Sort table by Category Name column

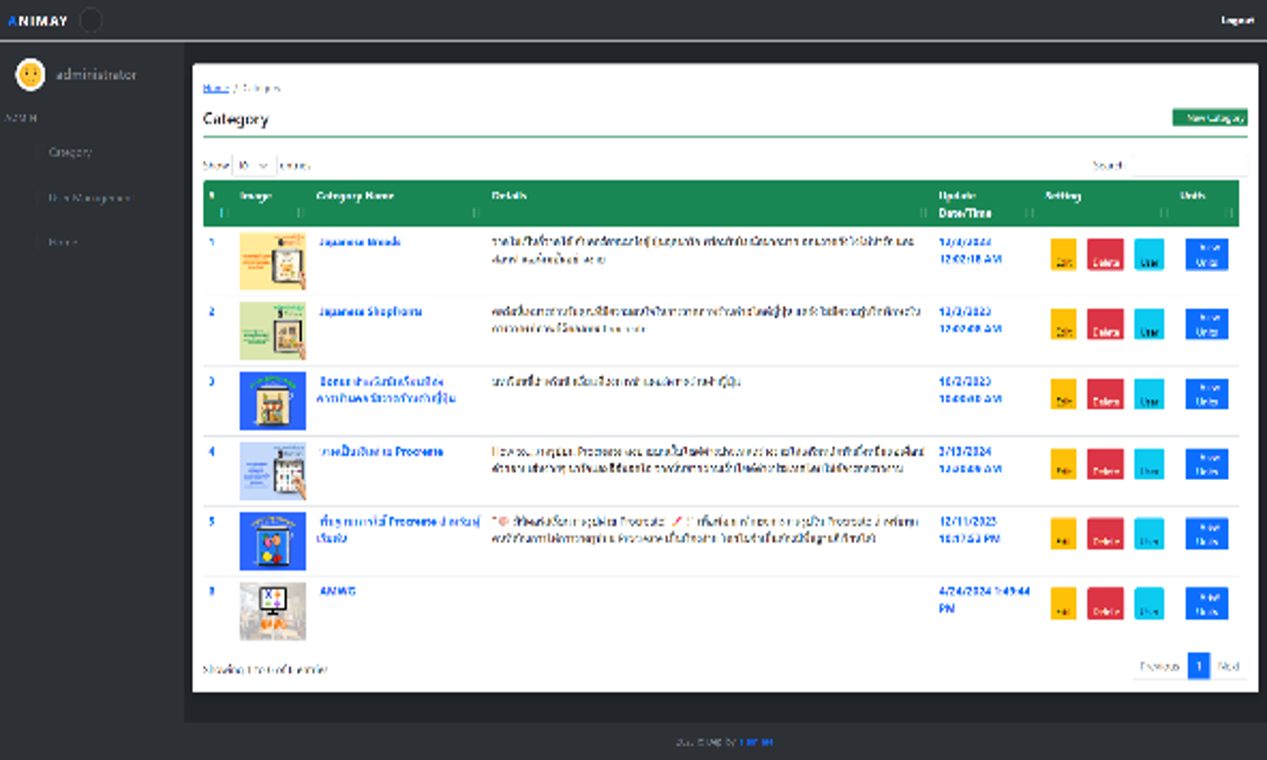click(395, 203)
